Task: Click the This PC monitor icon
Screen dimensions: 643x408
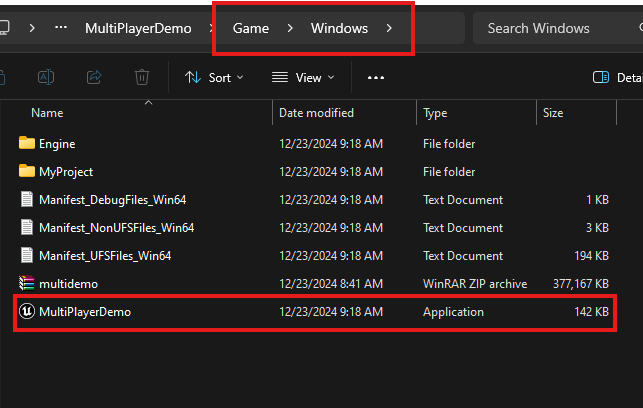Action: [5, 29]
